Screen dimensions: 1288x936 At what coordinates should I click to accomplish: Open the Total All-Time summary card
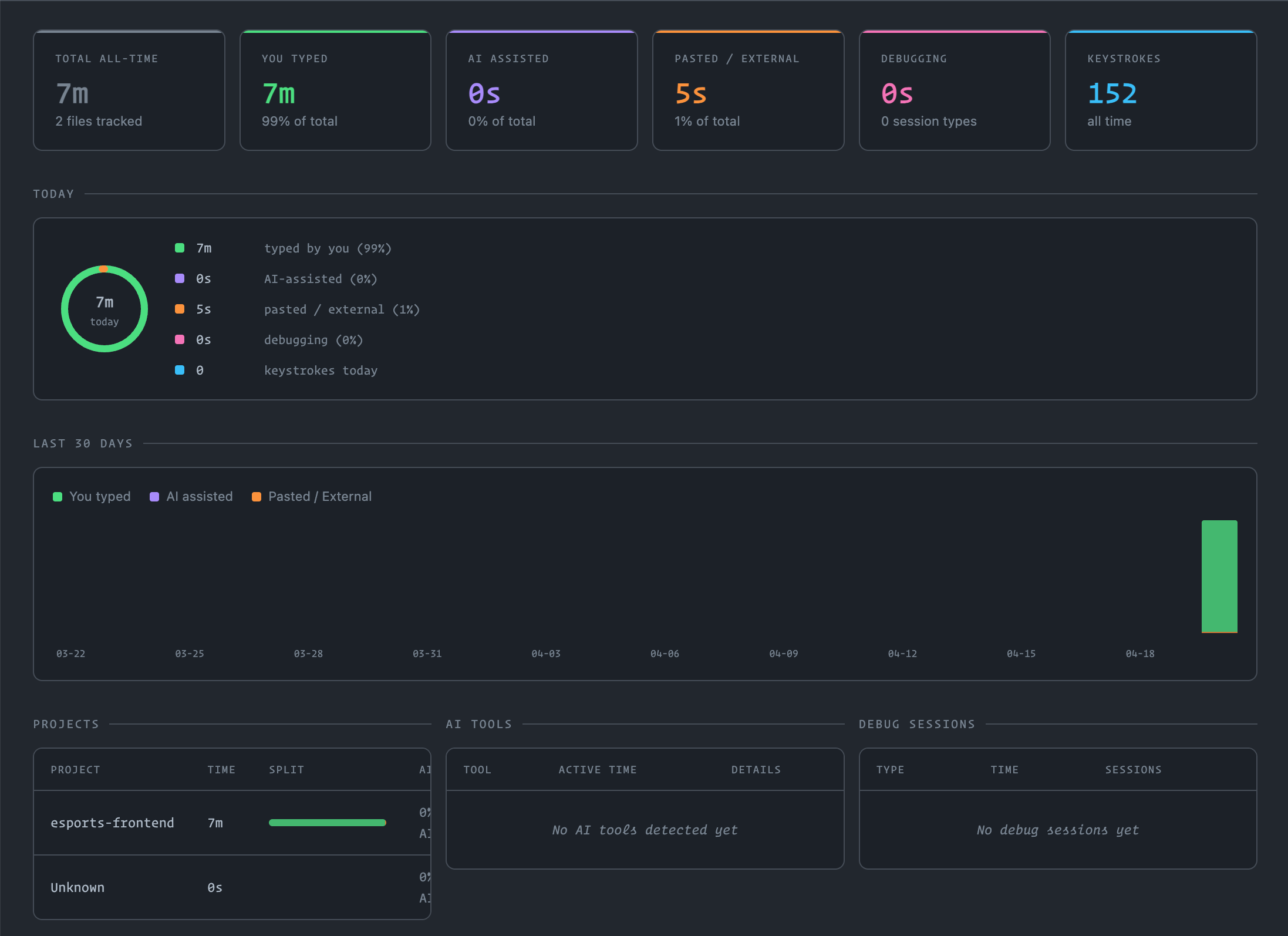129,90
